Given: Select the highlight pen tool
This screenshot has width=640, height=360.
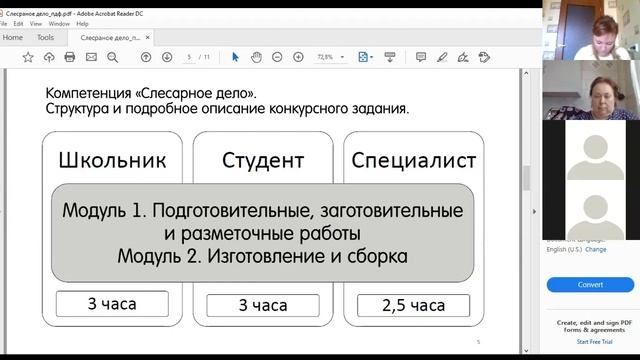Looking at the screenshot, I should pos(442,57).
